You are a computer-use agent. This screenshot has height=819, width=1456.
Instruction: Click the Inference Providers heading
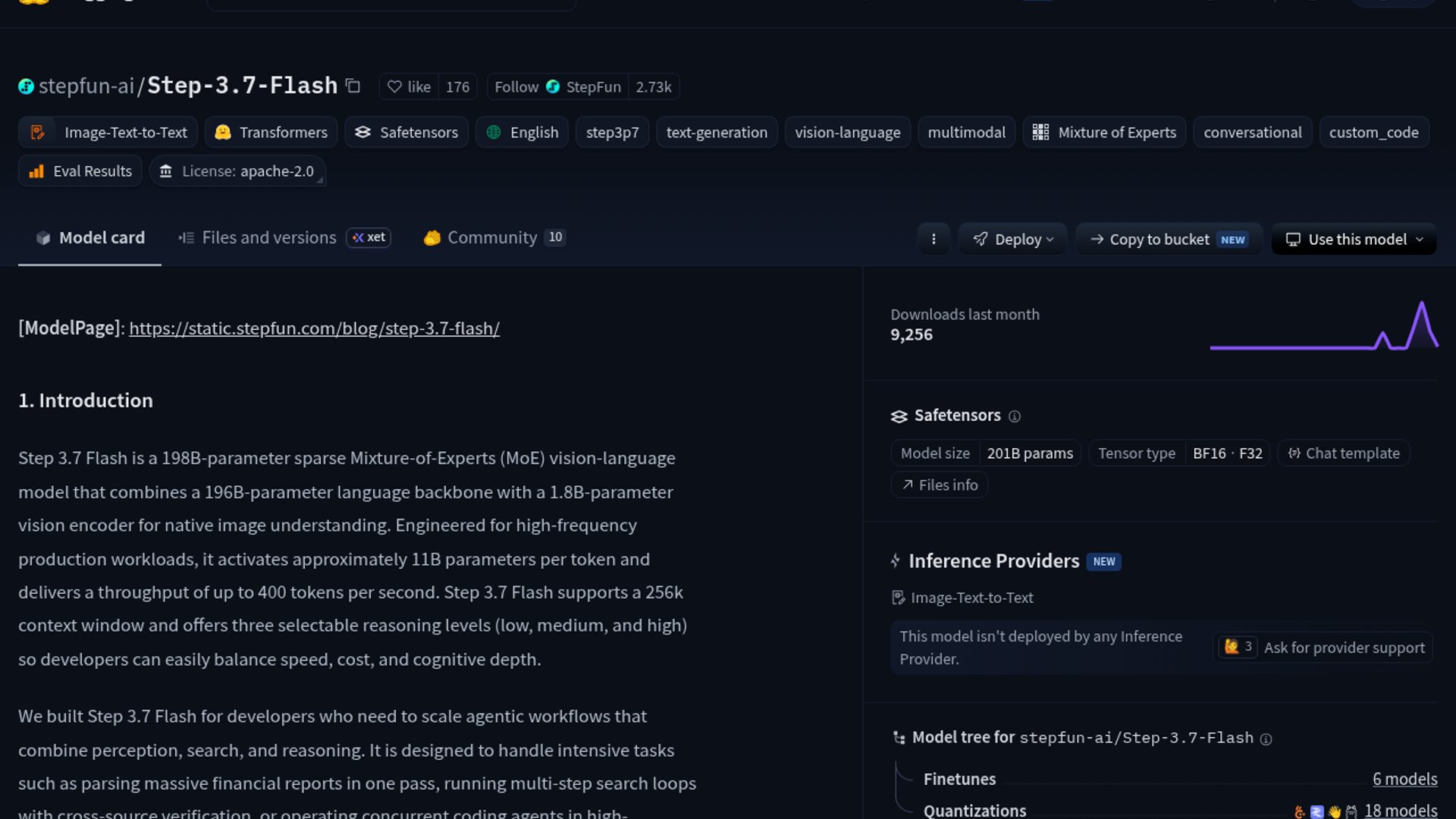click(x=993, y=561)
